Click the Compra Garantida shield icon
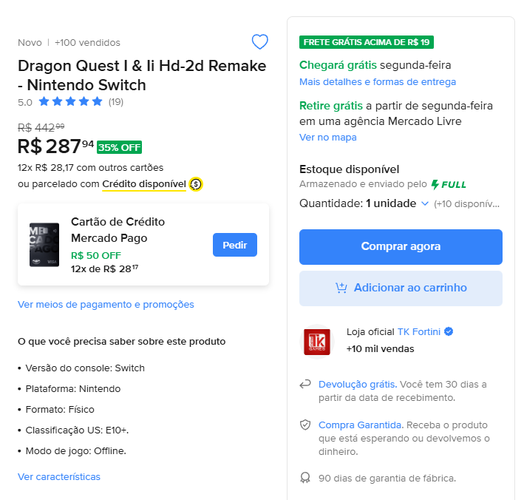Viewport: 524px width, 500px height. (x=305, y=425)
